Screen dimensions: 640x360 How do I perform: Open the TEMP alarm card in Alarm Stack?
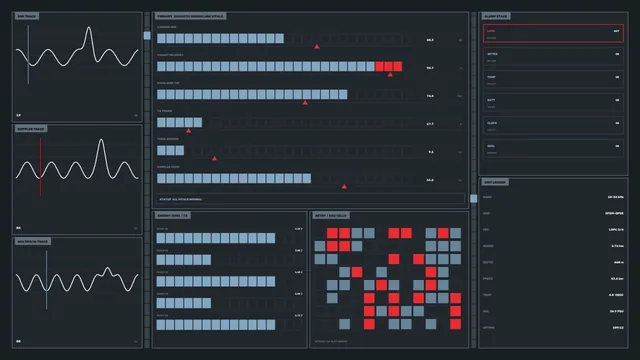tap(553, 80)
